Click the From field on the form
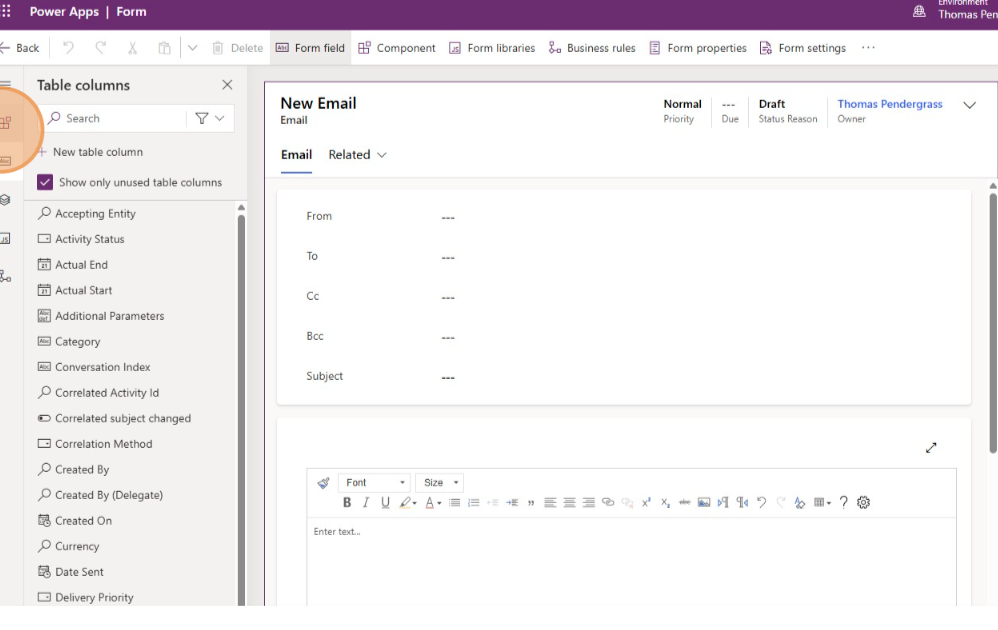 624,216
